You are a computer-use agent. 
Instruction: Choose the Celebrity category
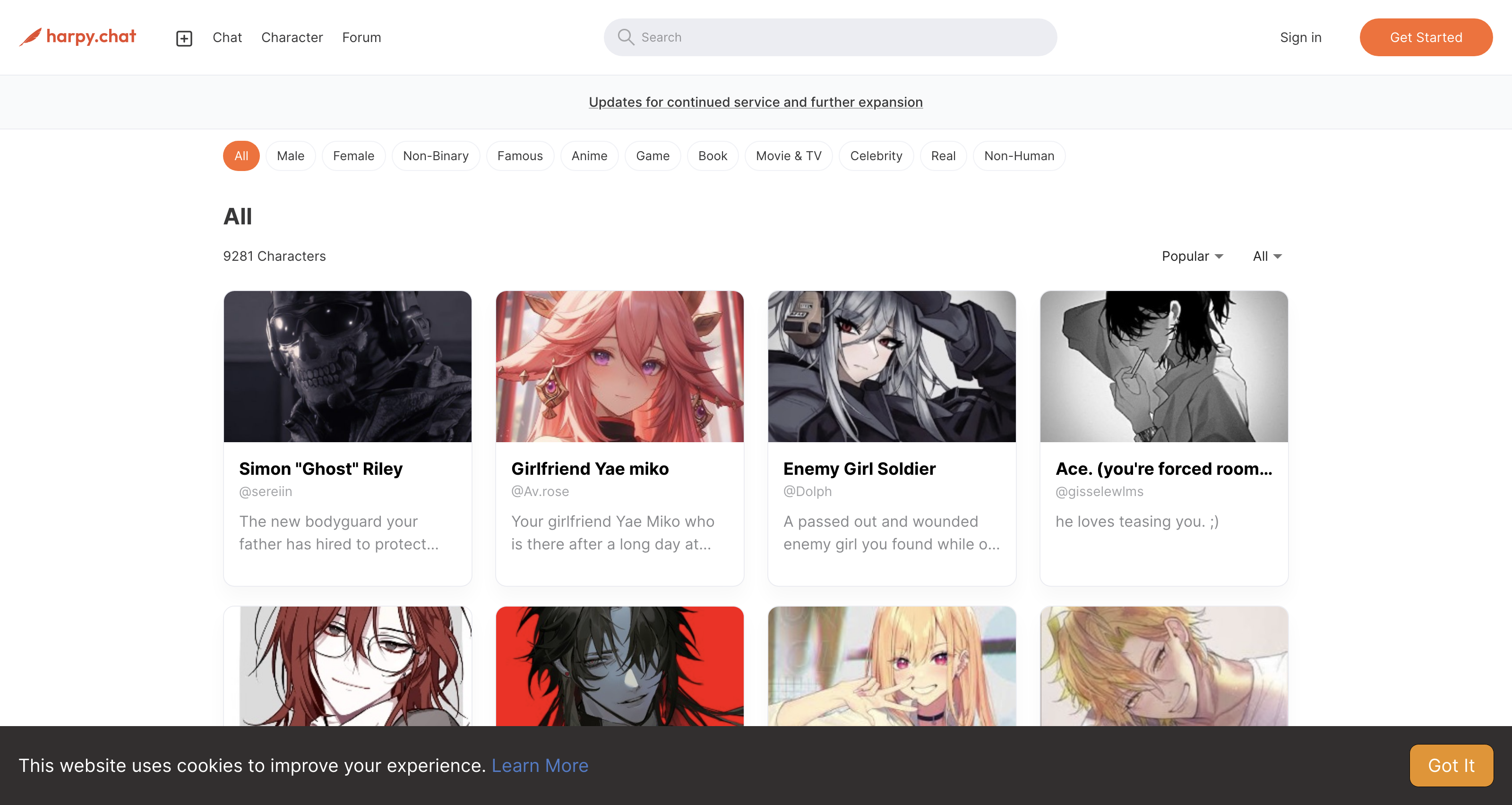tap(876, 156)
